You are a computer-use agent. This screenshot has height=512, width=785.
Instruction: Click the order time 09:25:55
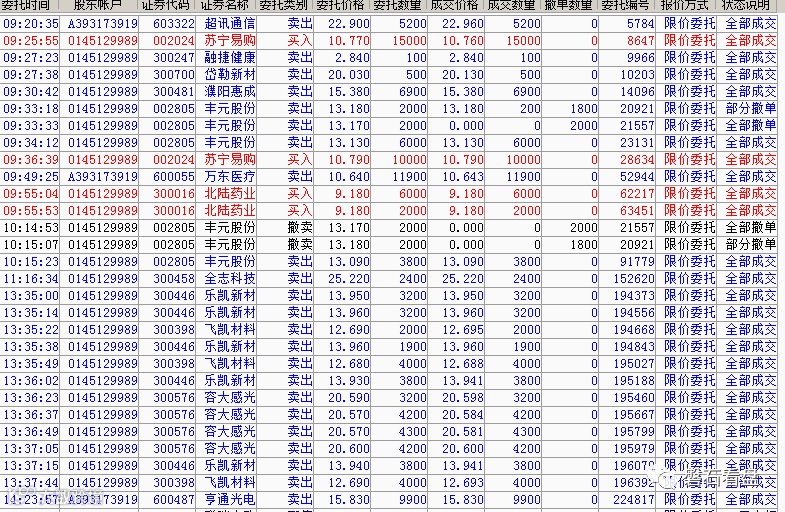[x=31, y=41]
